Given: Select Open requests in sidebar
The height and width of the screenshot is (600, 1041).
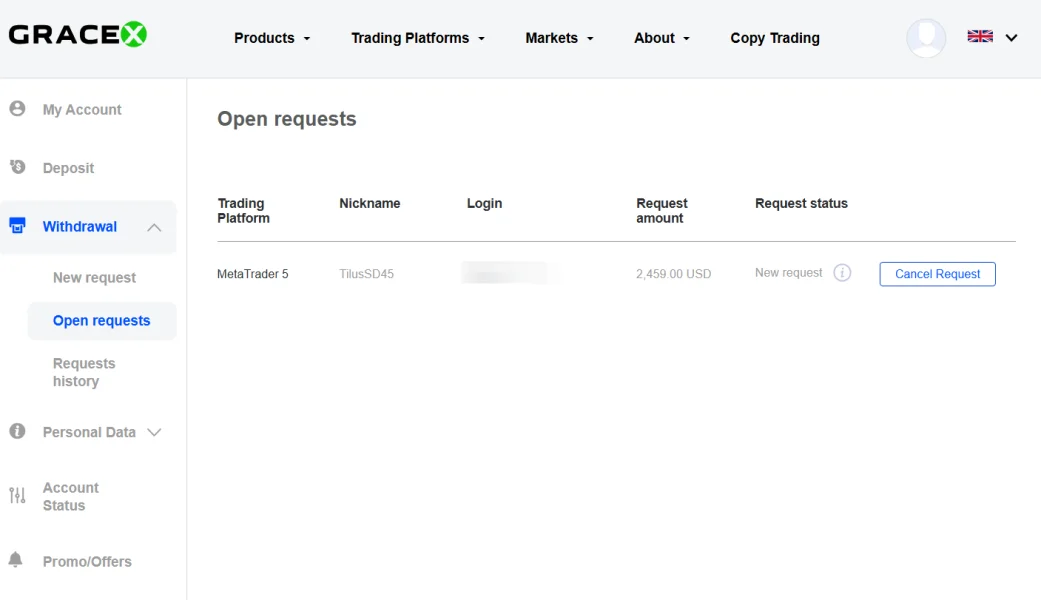Looking at the screenshot, I should point(102,321).
